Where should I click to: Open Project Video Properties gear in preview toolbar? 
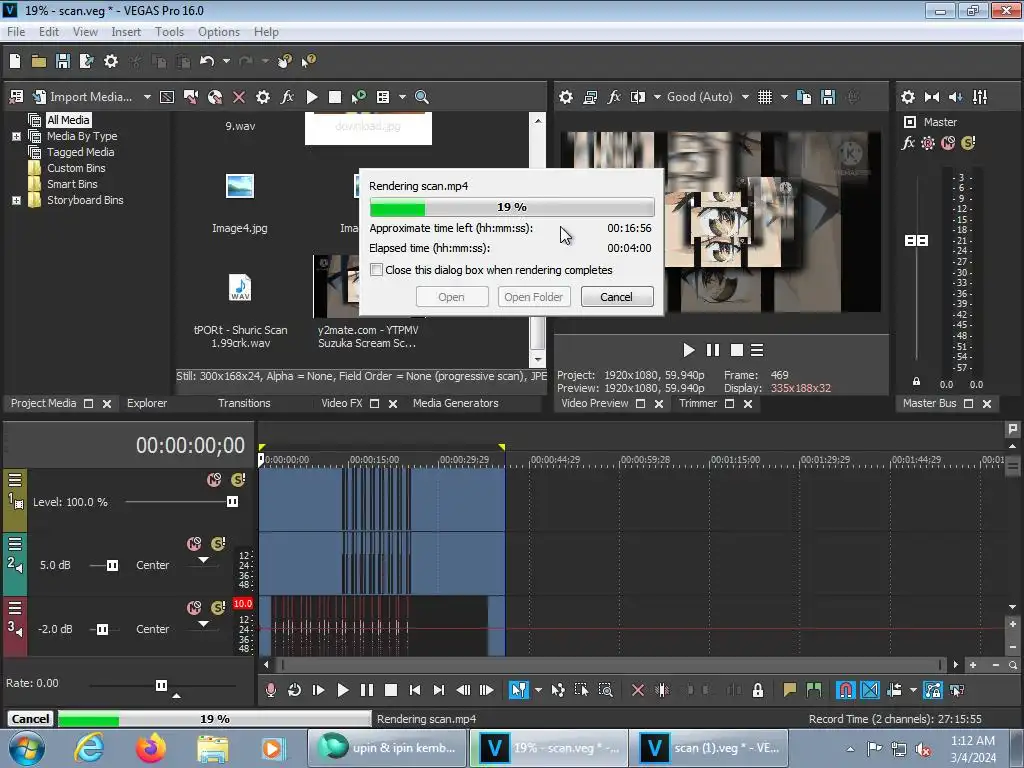click(x=566, y=97)
